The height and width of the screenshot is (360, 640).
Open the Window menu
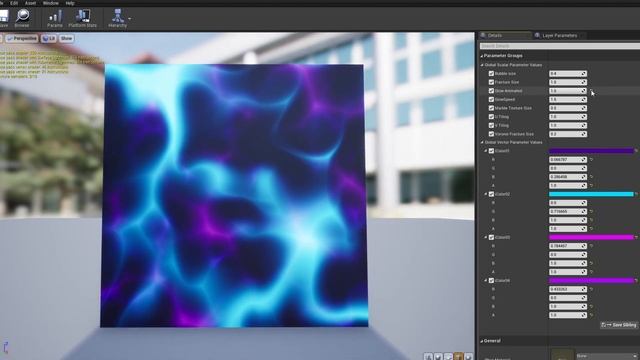coord(51,3)
